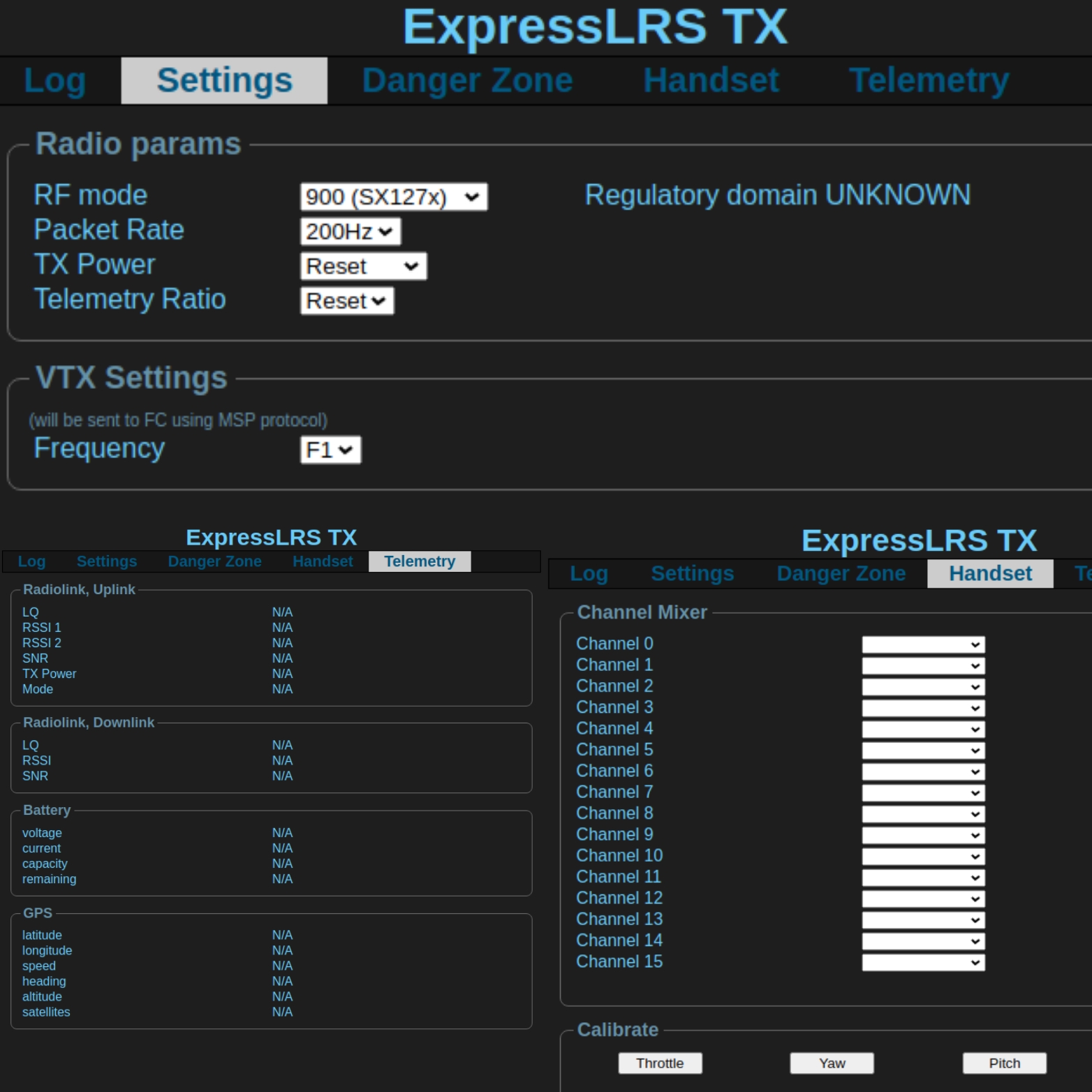Click the 'Radiolink, Downlink' section title
Viewport: 1092px width, 1092px height.
tap(89, 723)
